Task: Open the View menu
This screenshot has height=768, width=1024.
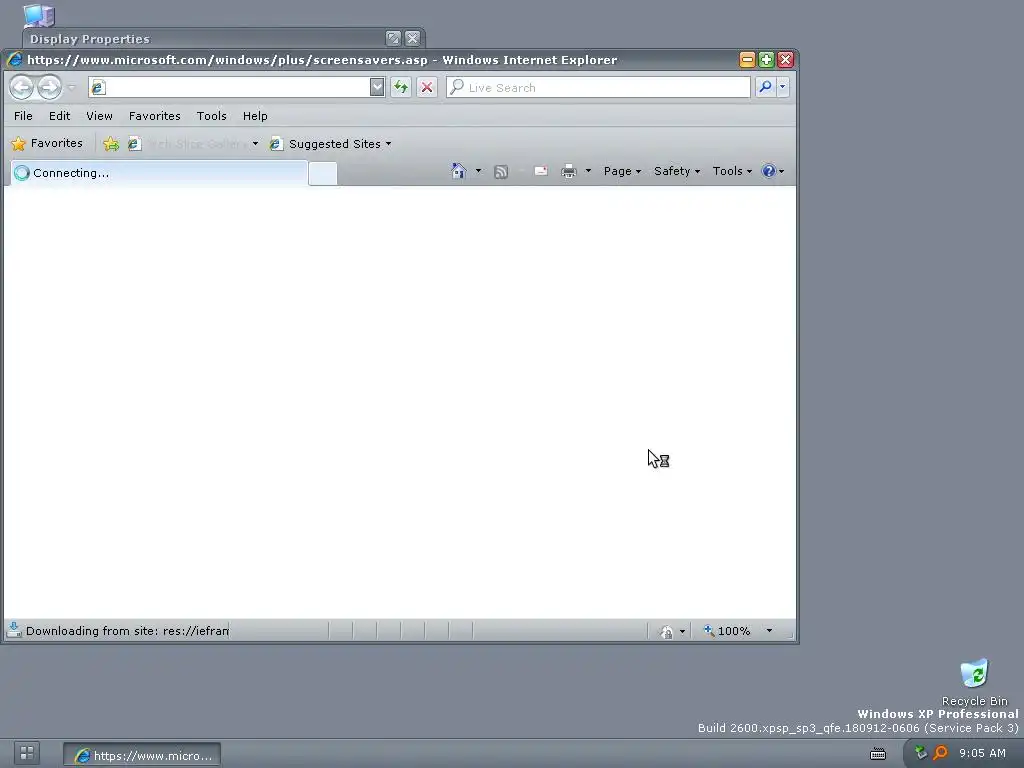Action: pyautogui.click(x=99, y=116)
